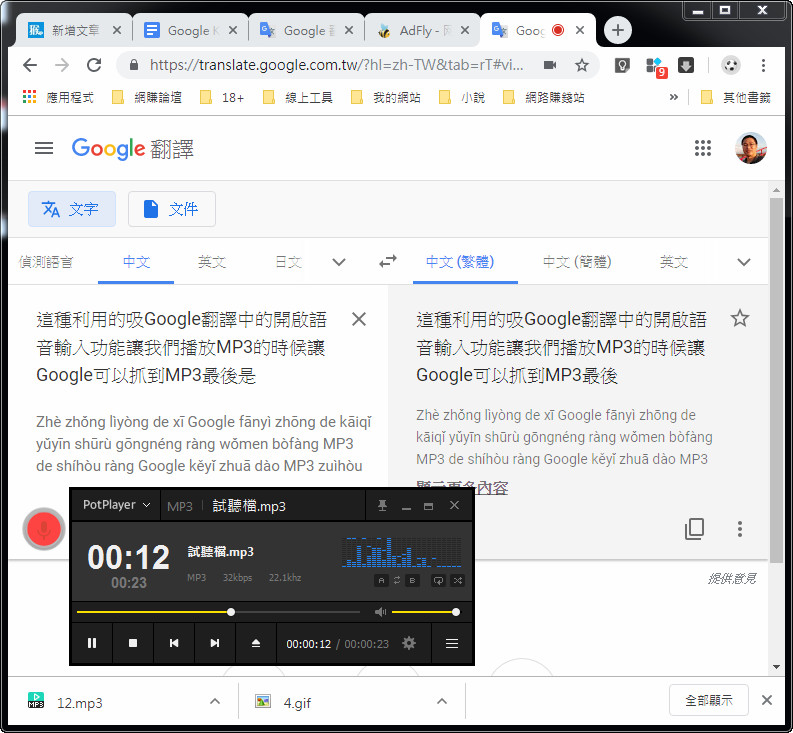Click the Chrome address bar URL
This screenshot has height=733, width=793.
[336, 65]
